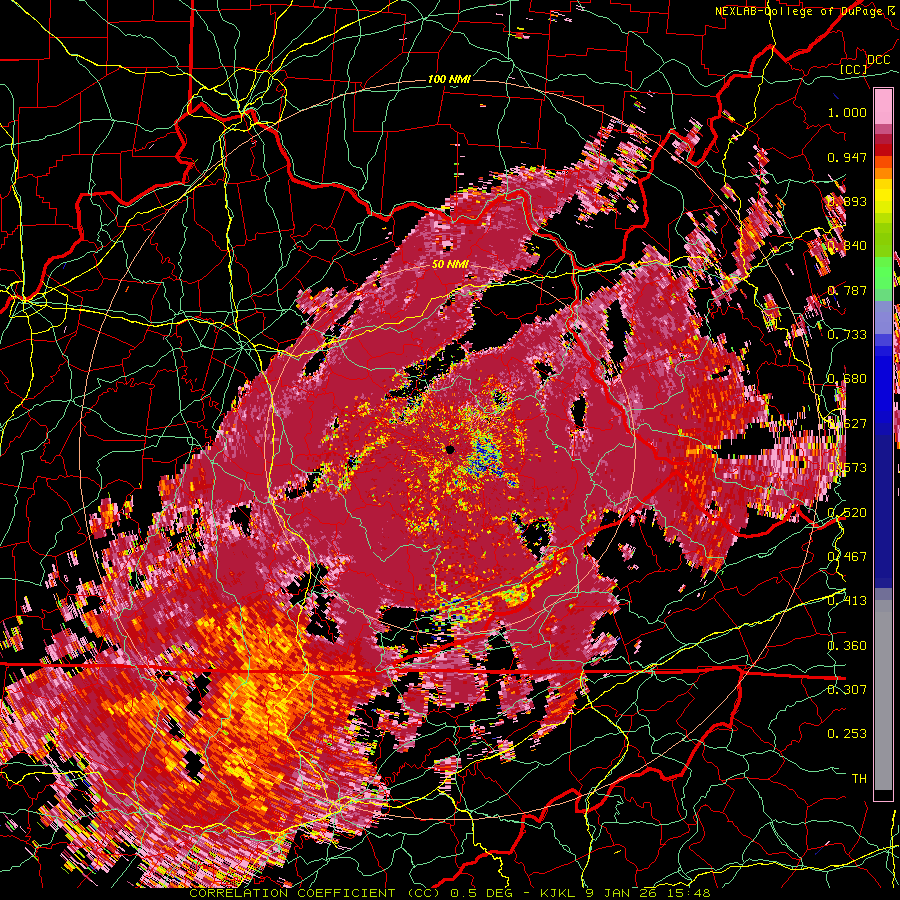Click the Correlation Coefficient KJKL caption text
The height and width of the screenshot is (900, 900).
[x=450, y=893]
